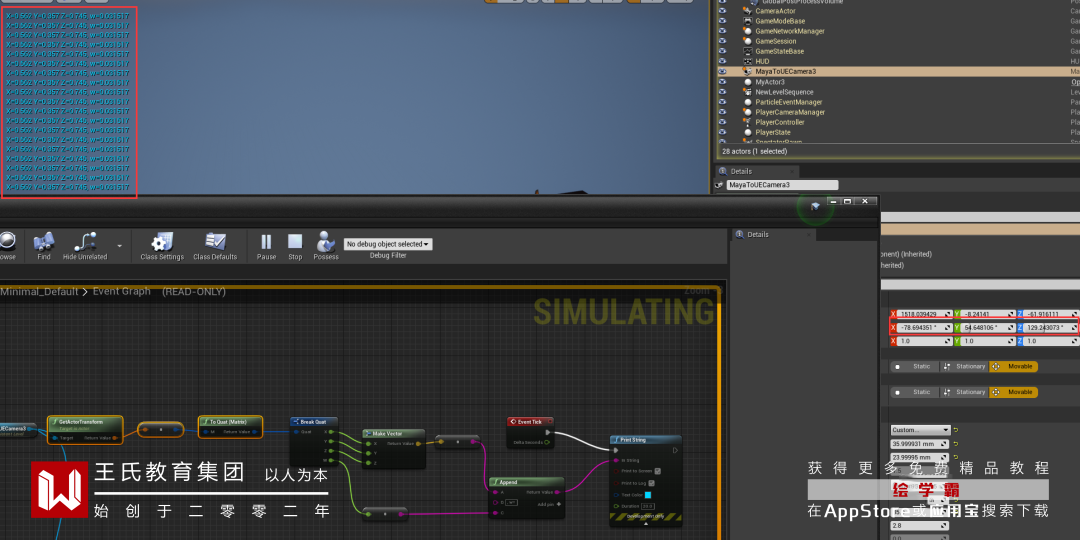Toggle visibility of MyActor3

[723, 81]
